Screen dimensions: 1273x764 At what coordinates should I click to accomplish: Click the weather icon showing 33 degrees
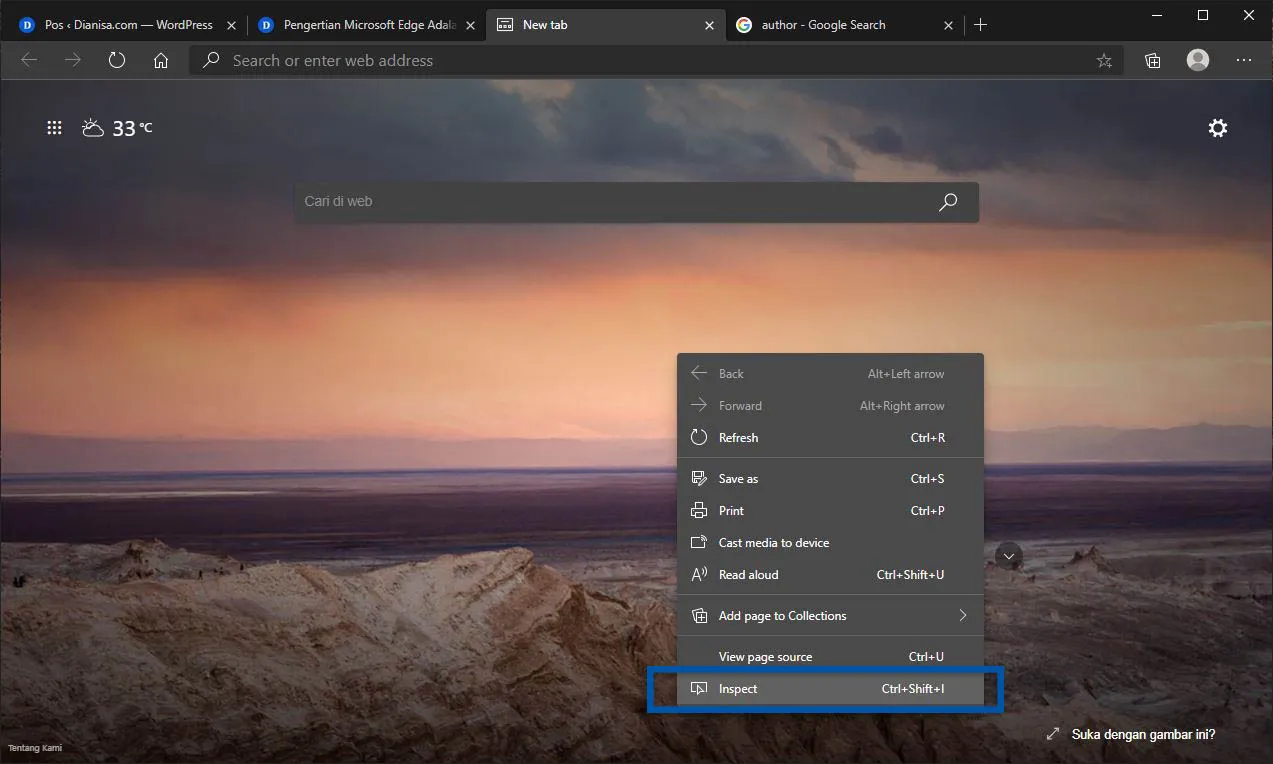93,127
